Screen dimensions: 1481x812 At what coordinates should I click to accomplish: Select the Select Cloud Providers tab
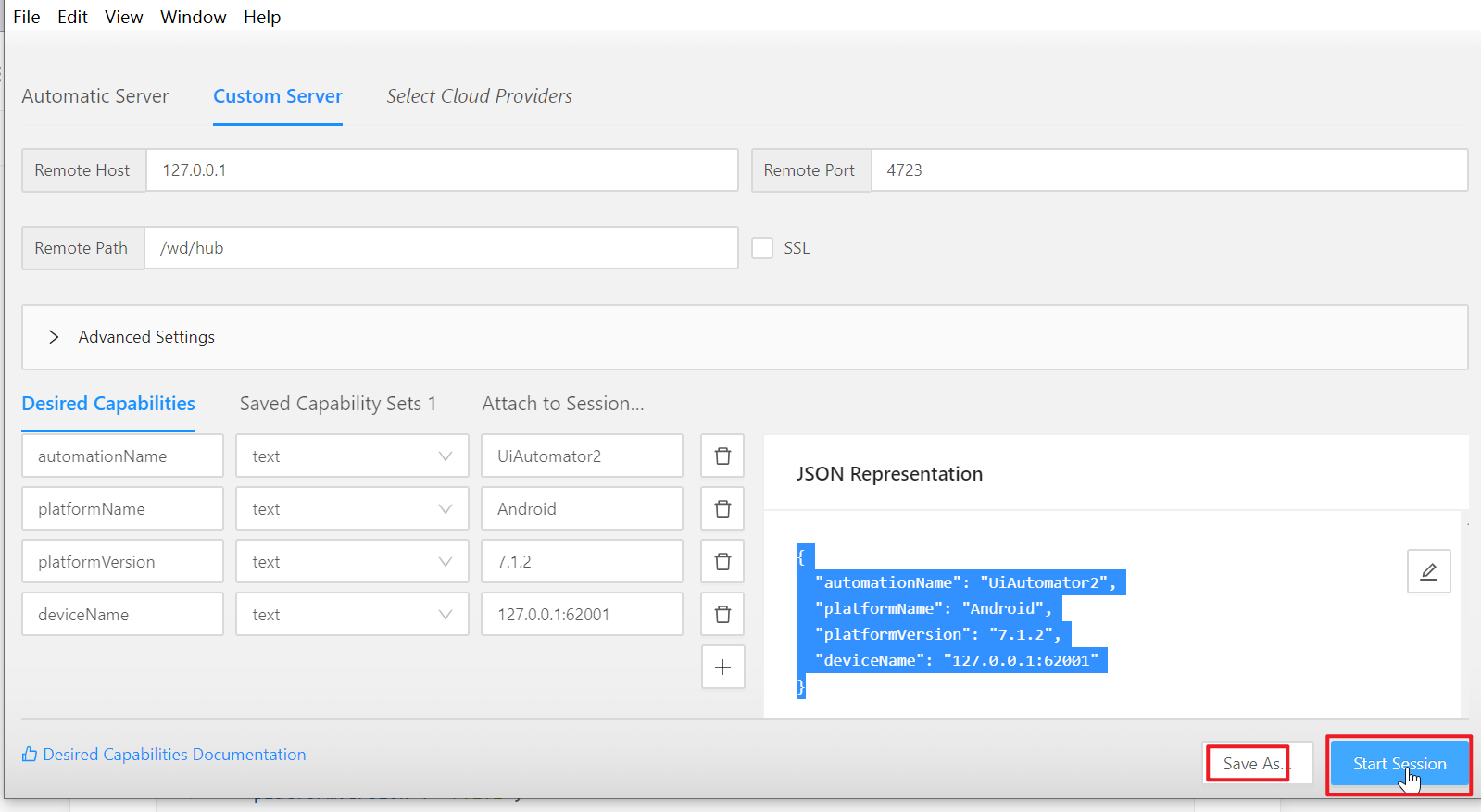(479, 96)
